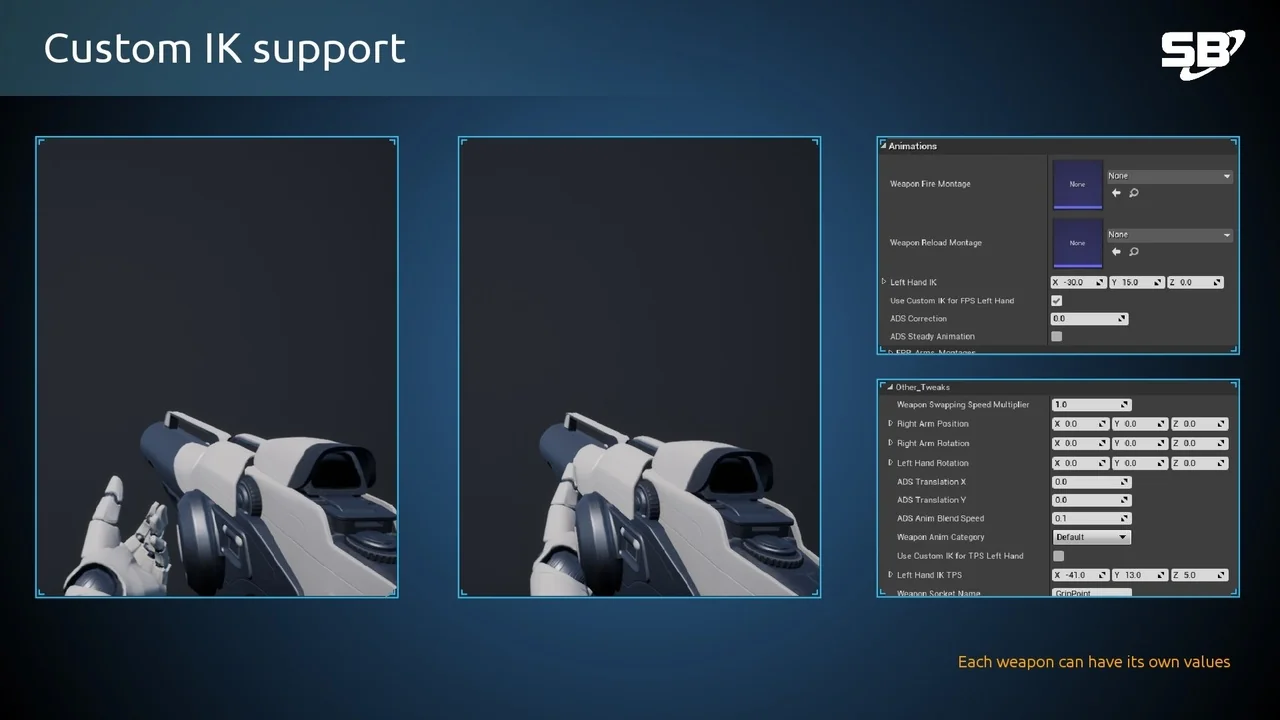The image size is (1280, 720).
Task: Click the Weapon Fire Montage None thumbnail
Action: (1078, 184)
